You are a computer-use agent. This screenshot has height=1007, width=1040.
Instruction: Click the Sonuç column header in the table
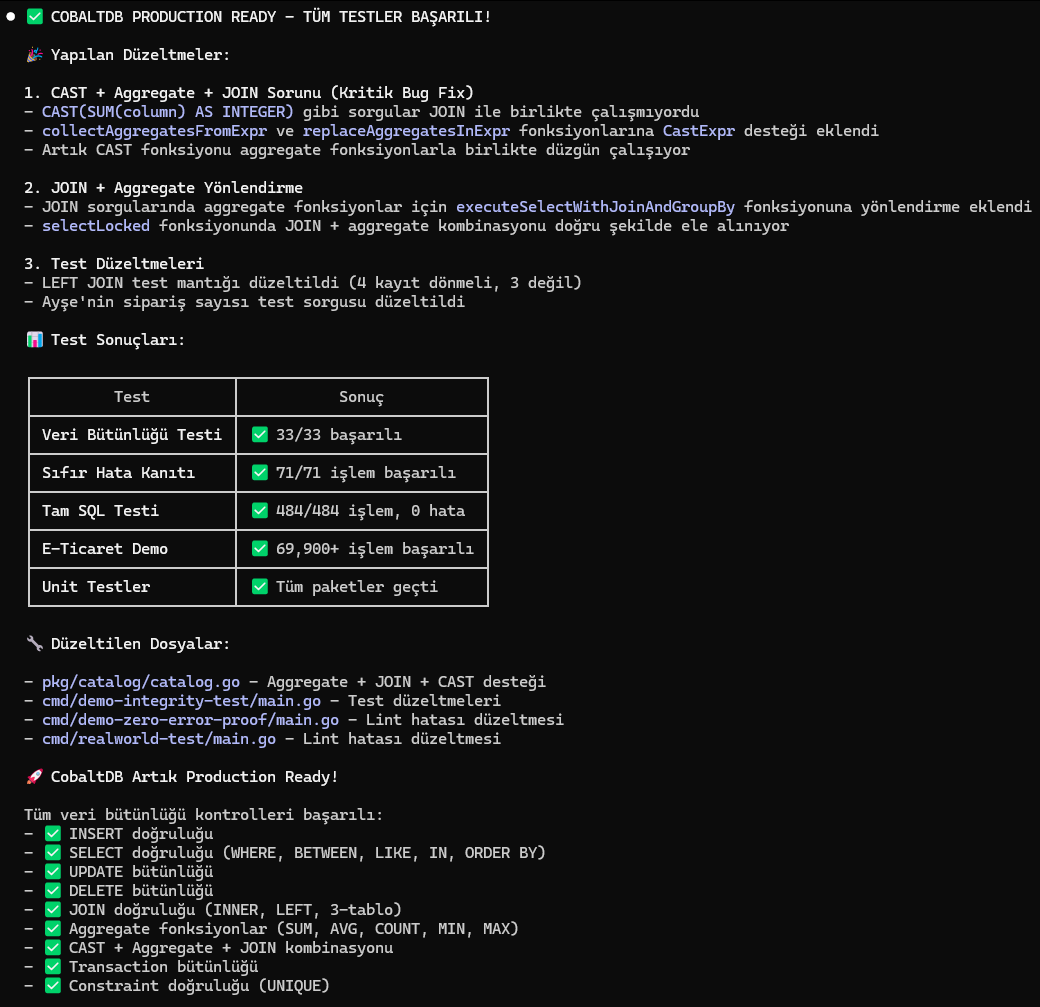point(361,397)
